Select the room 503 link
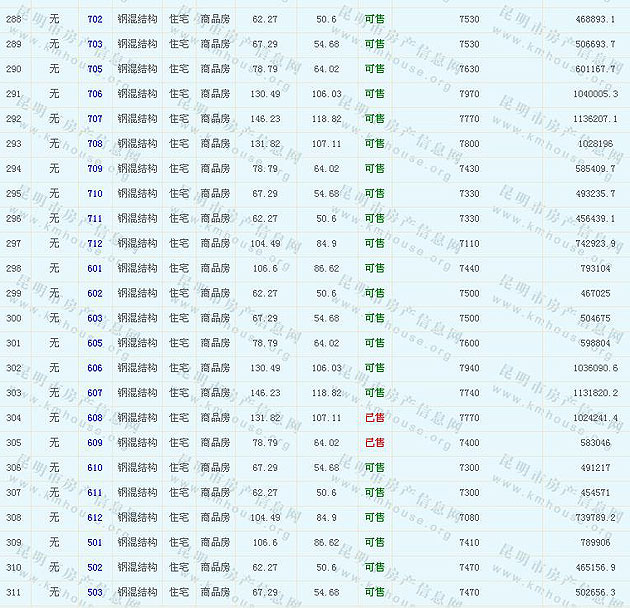Image resolution: width=630 pixels, height=608 pixels. [x=95, y=592]
